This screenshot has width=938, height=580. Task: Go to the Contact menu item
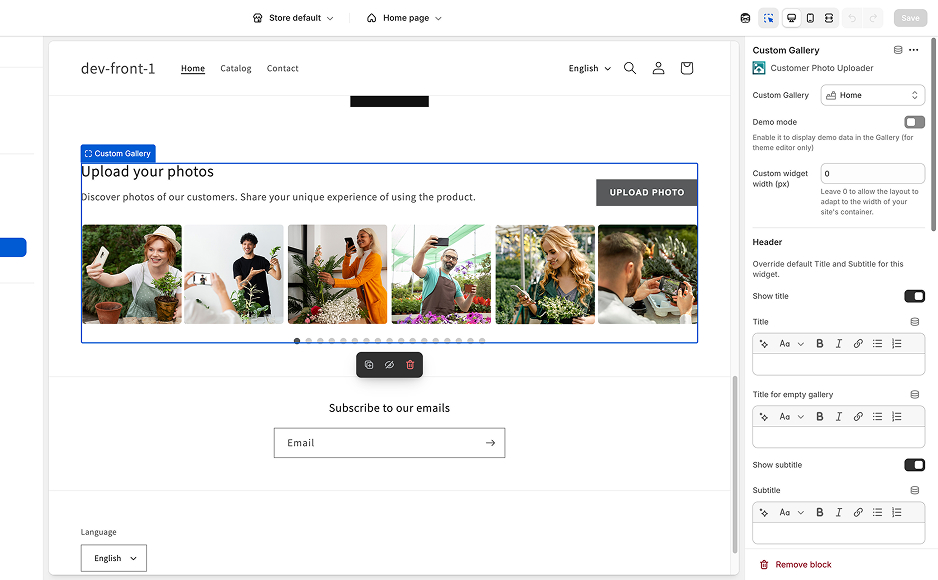[282, 68]
